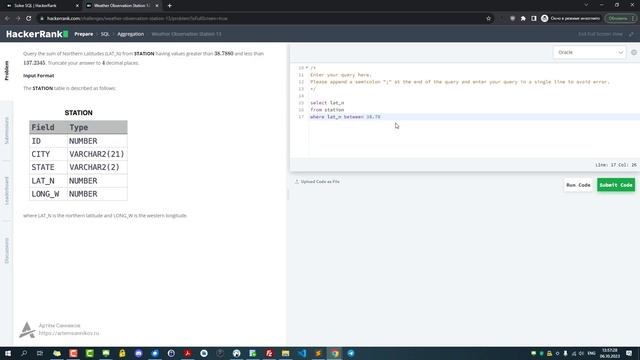Click the browser Update button
Screen dimensions: 640x360
point(621,18)
